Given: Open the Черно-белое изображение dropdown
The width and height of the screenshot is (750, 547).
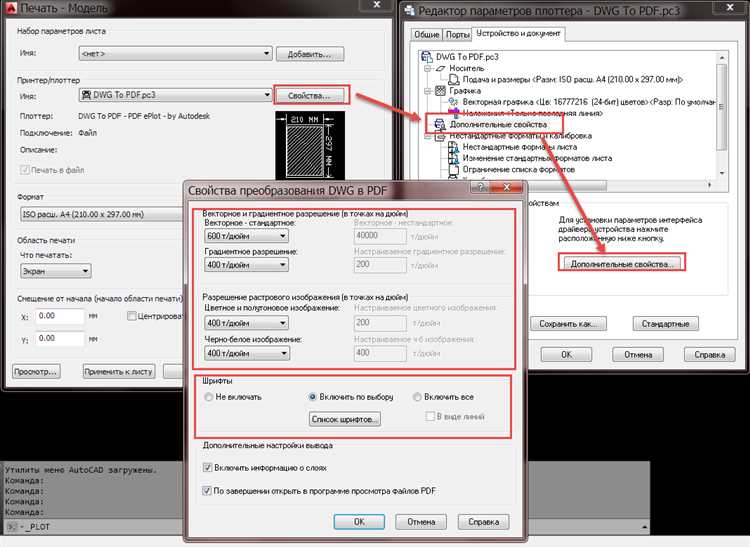Looking at the screenshot, I should [247, 353].
